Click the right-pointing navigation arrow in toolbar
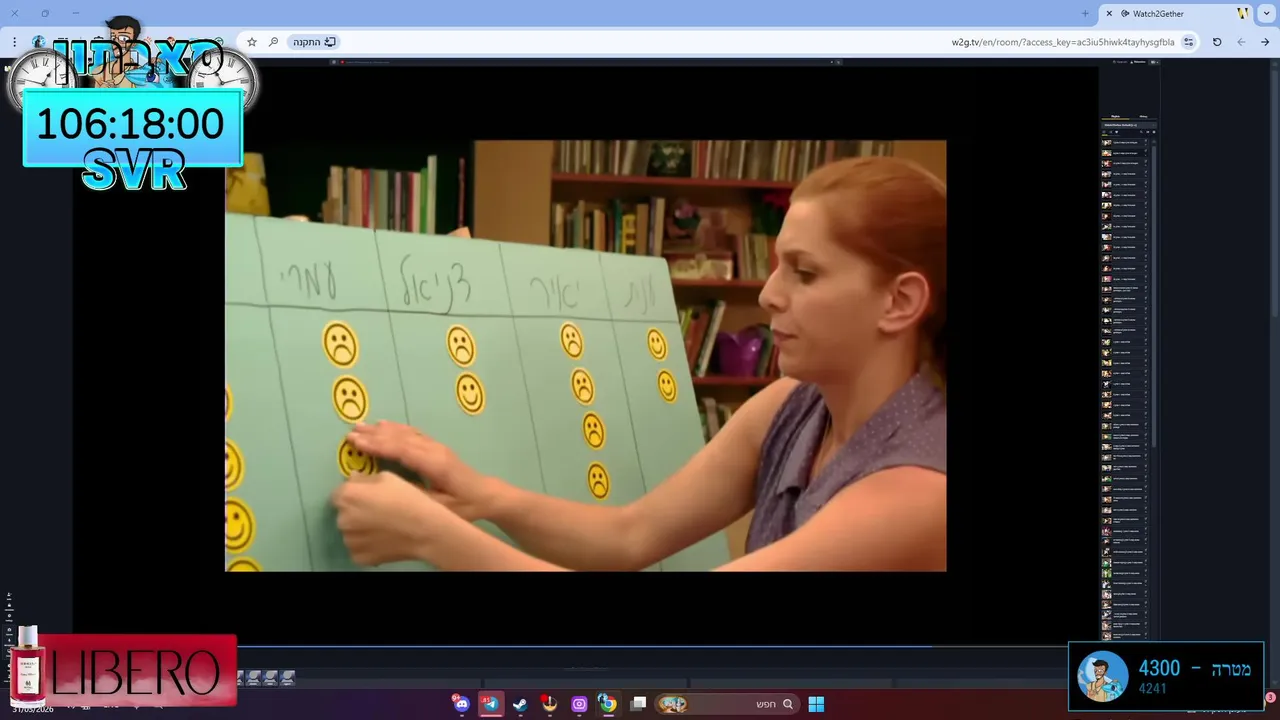 click(1265, 42)
